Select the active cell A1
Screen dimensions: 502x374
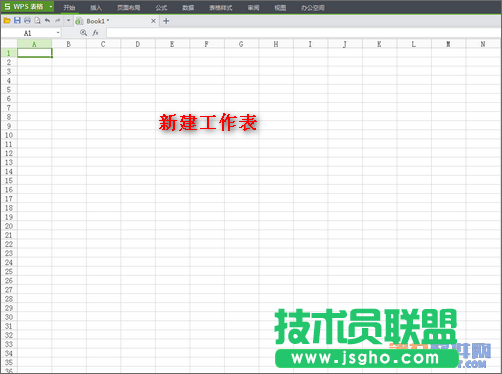coord(35,53)
